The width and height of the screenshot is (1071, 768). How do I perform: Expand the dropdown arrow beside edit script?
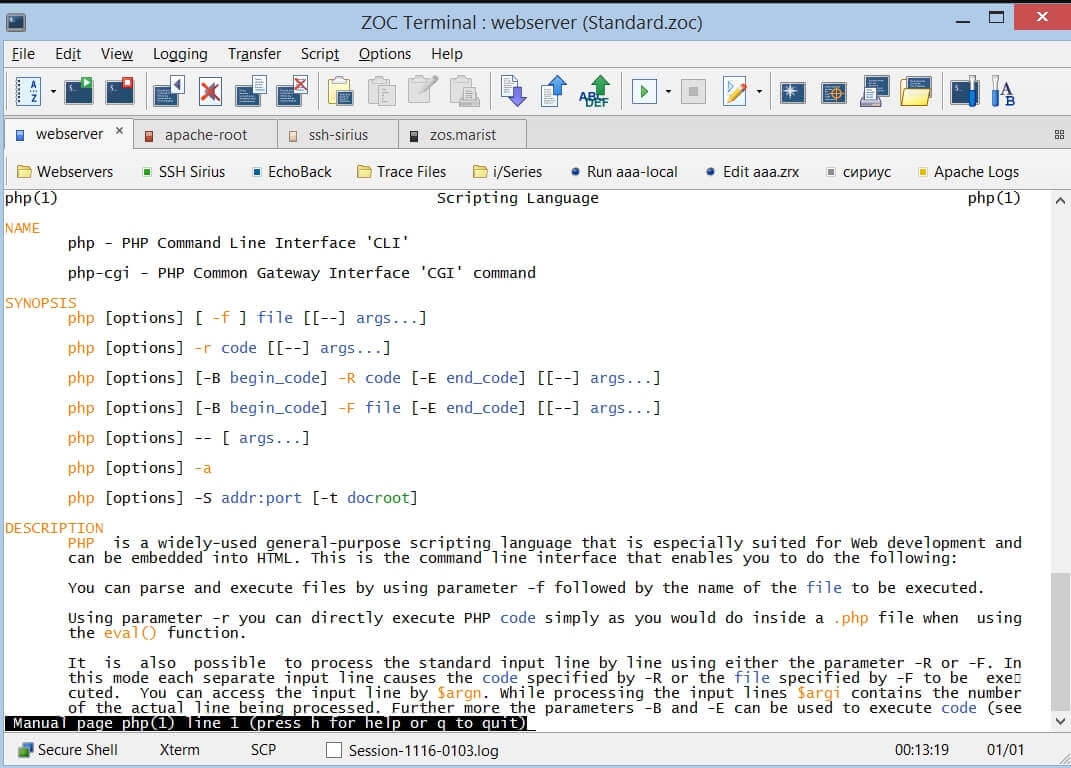click(759, 92)
